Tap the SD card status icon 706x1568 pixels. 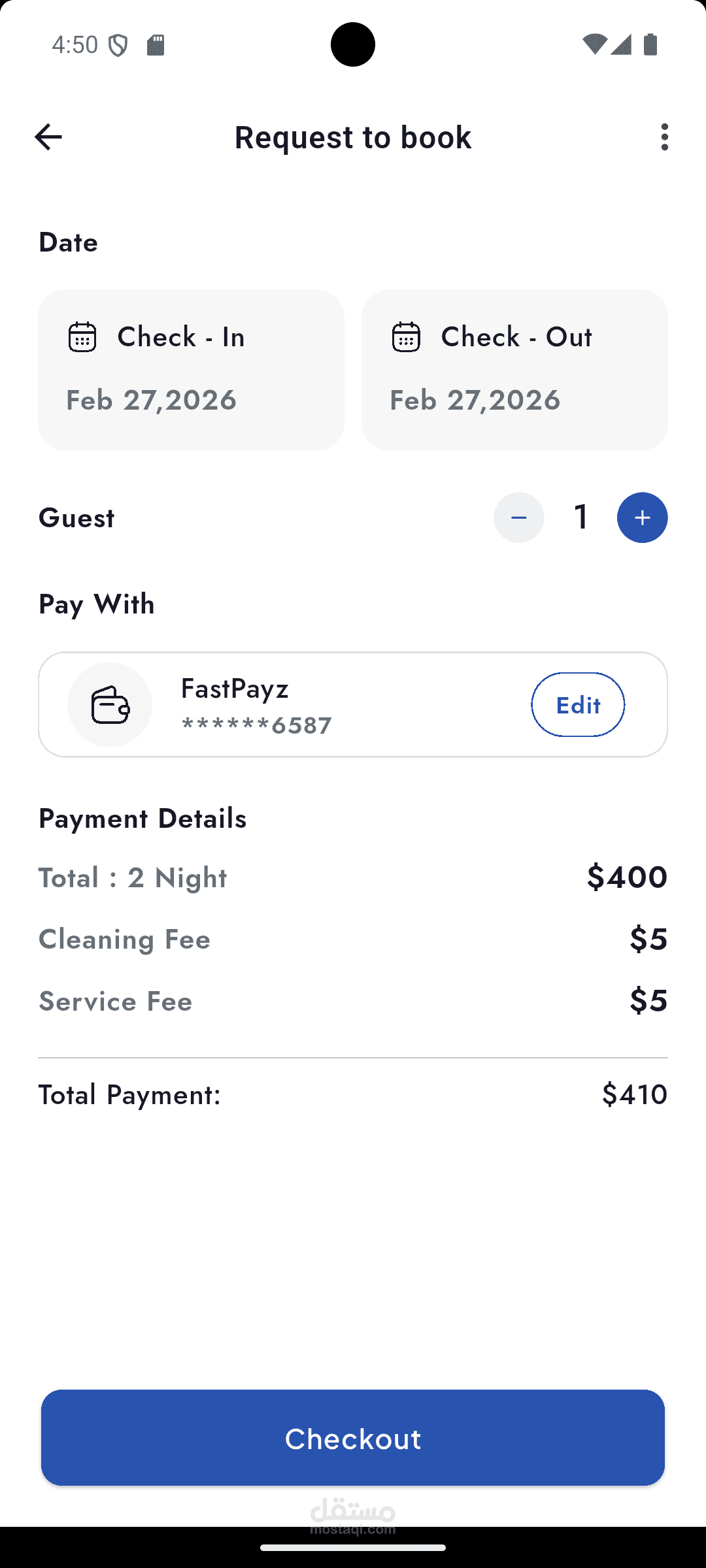tap(156, 45)
